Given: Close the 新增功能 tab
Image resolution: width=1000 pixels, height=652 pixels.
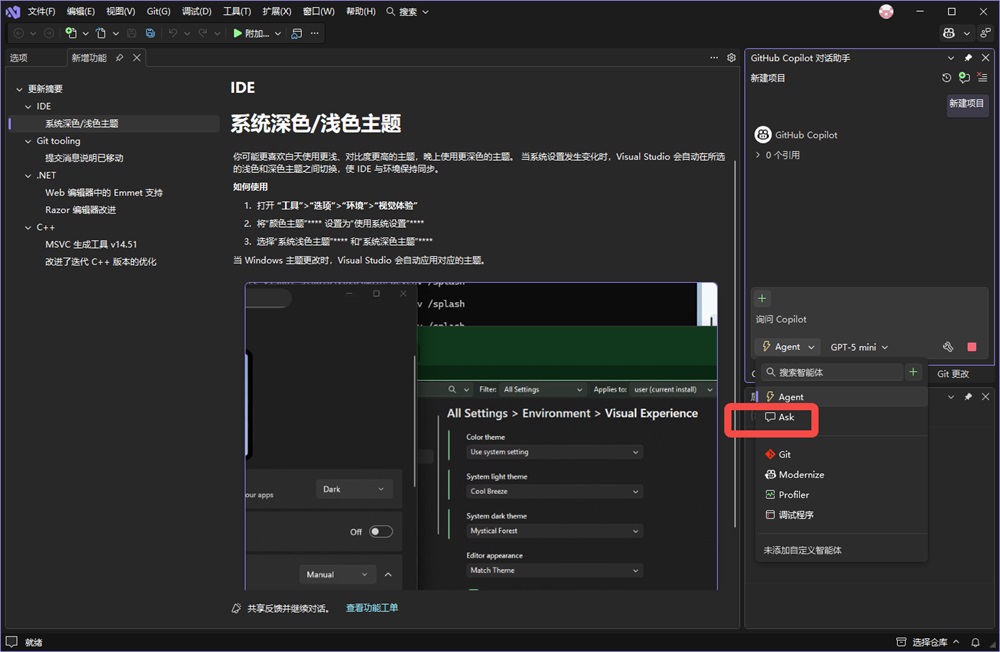Looking at the screenshot, I should click(136, 58).
